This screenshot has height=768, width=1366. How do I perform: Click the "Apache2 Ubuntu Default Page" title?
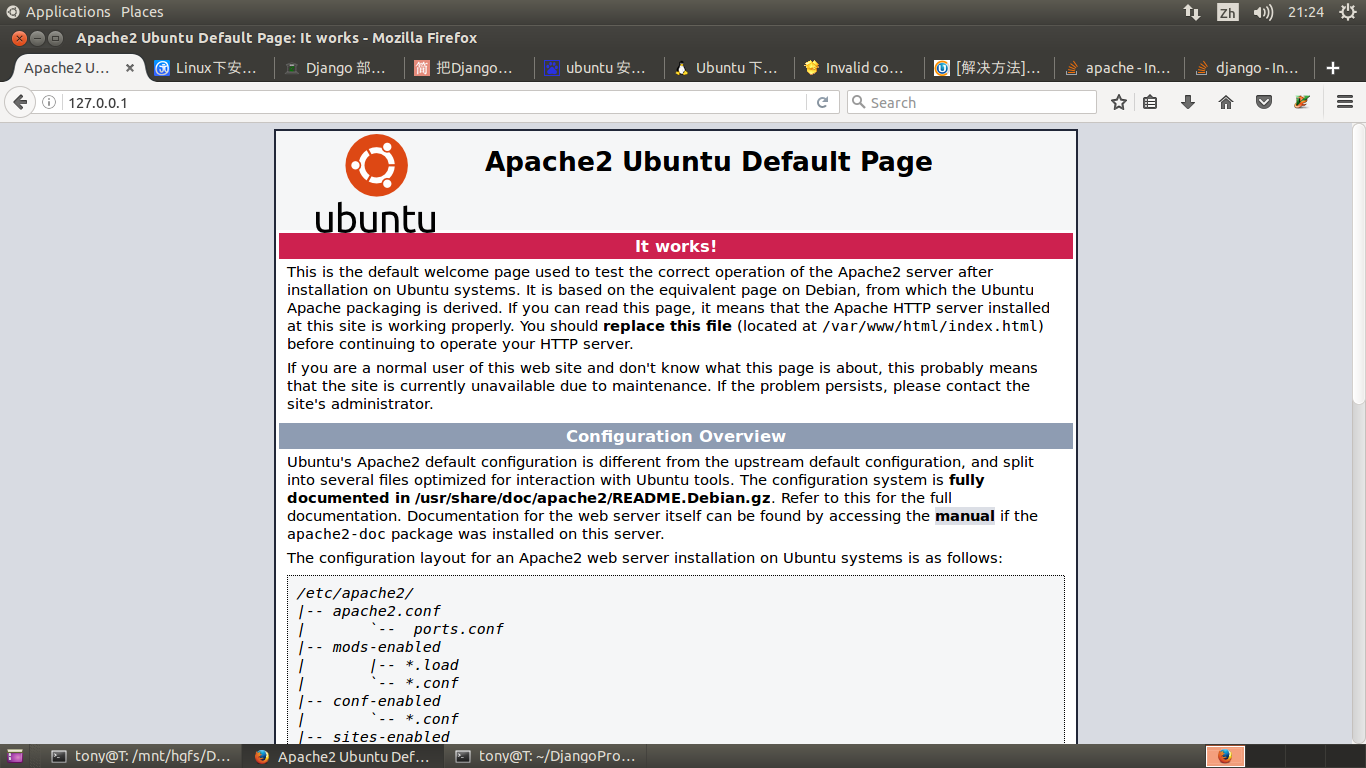709,162
